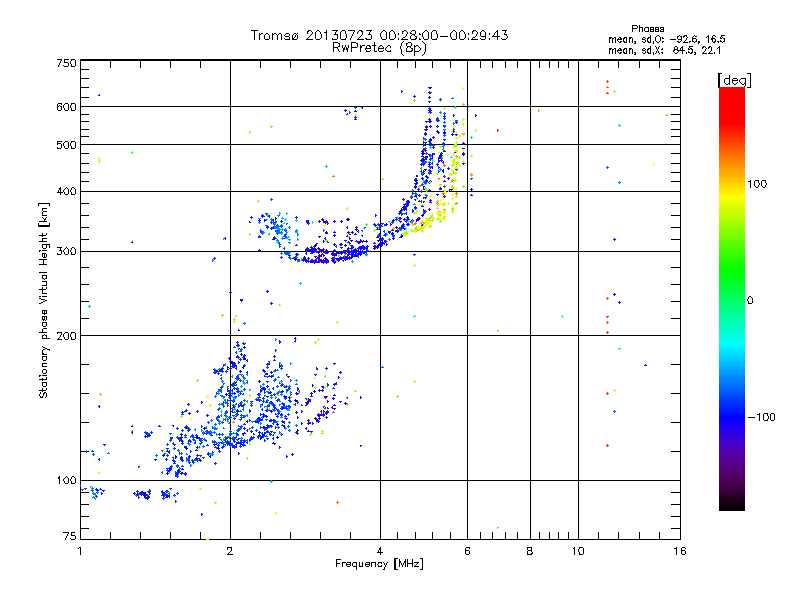Click the colorbar tick label '100'
The width and height of the screenshot is (800, 600).
pos(757,184)
